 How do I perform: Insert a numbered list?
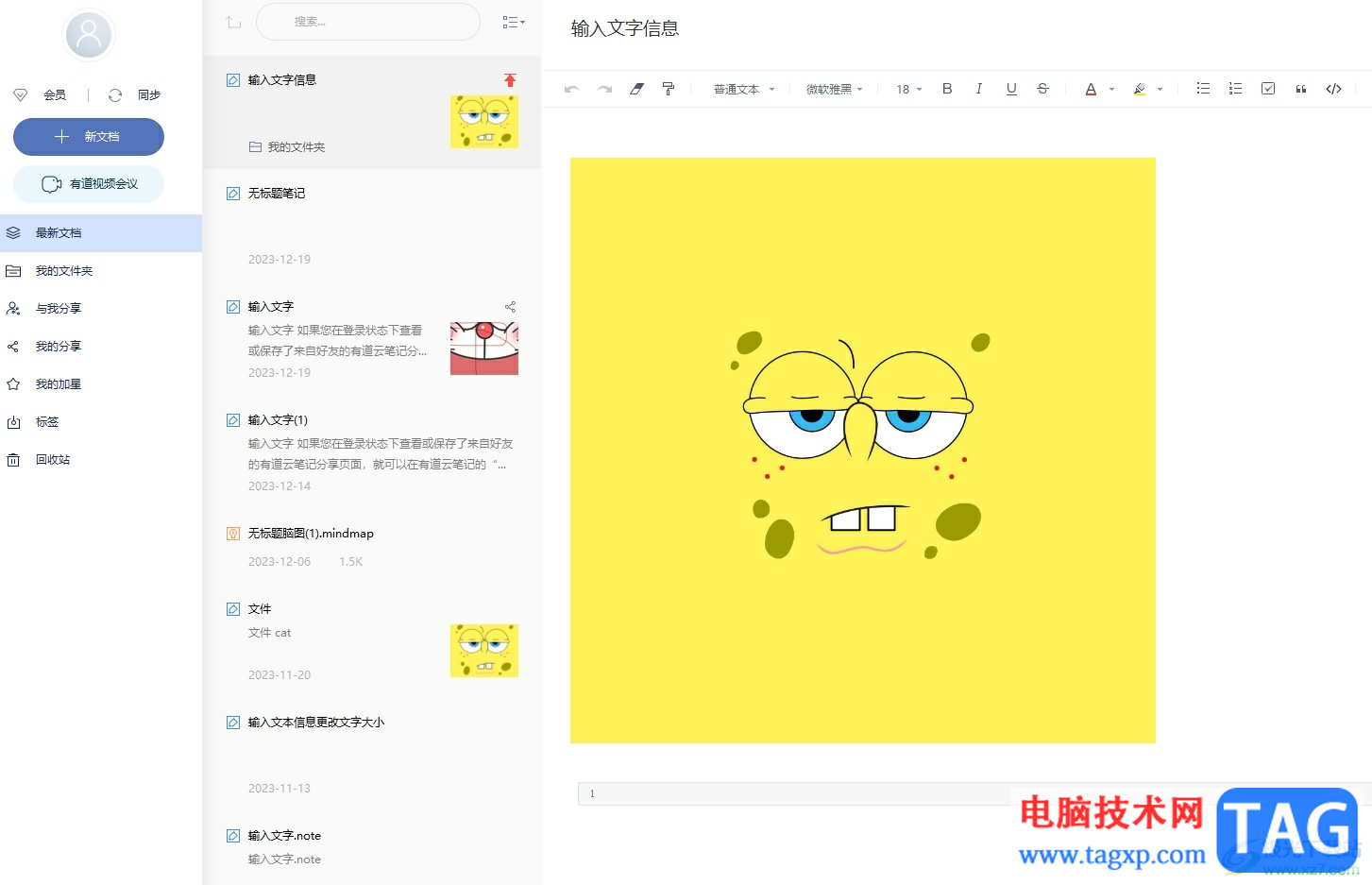(1235, 89)
